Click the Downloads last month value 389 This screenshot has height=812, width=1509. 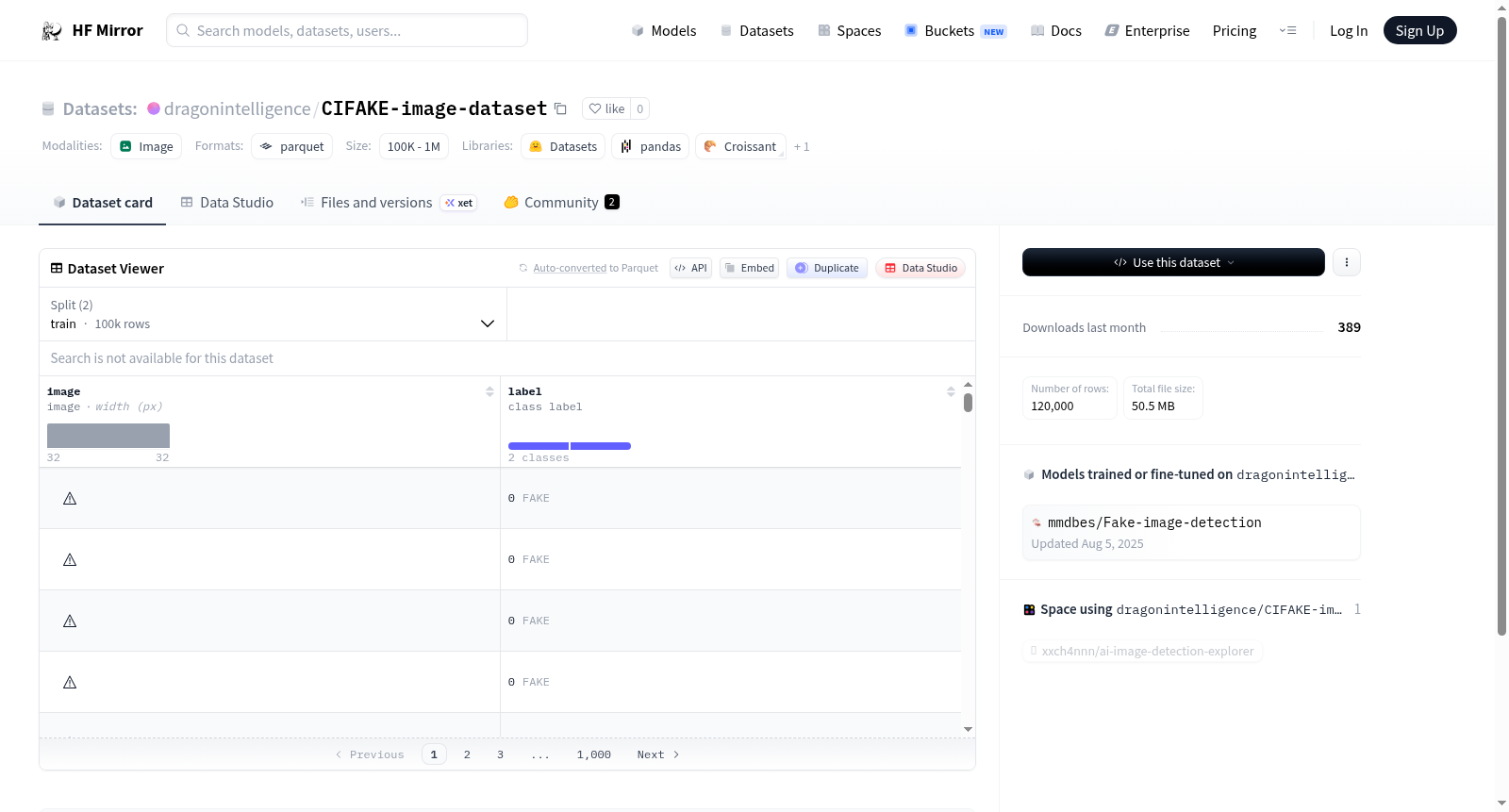1350,327
